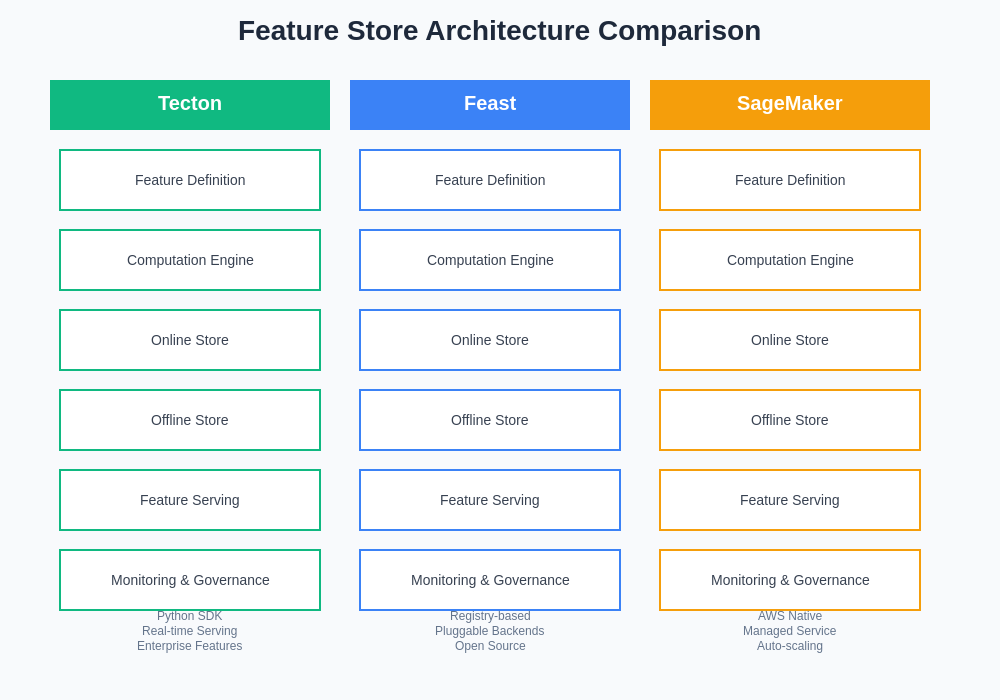Click Feast's Monitoring & Governance box
This screenshot has height=700, width=1000.
pos(490,580)
